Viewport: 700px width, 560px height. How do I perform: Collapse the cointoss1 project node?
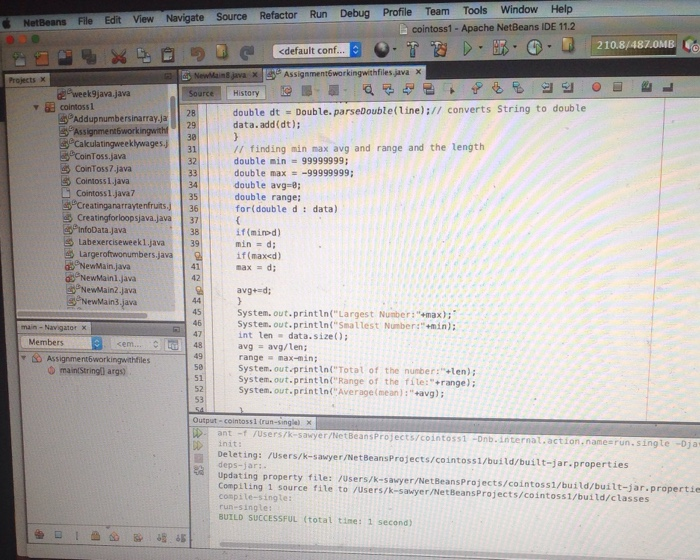point(36,107)
